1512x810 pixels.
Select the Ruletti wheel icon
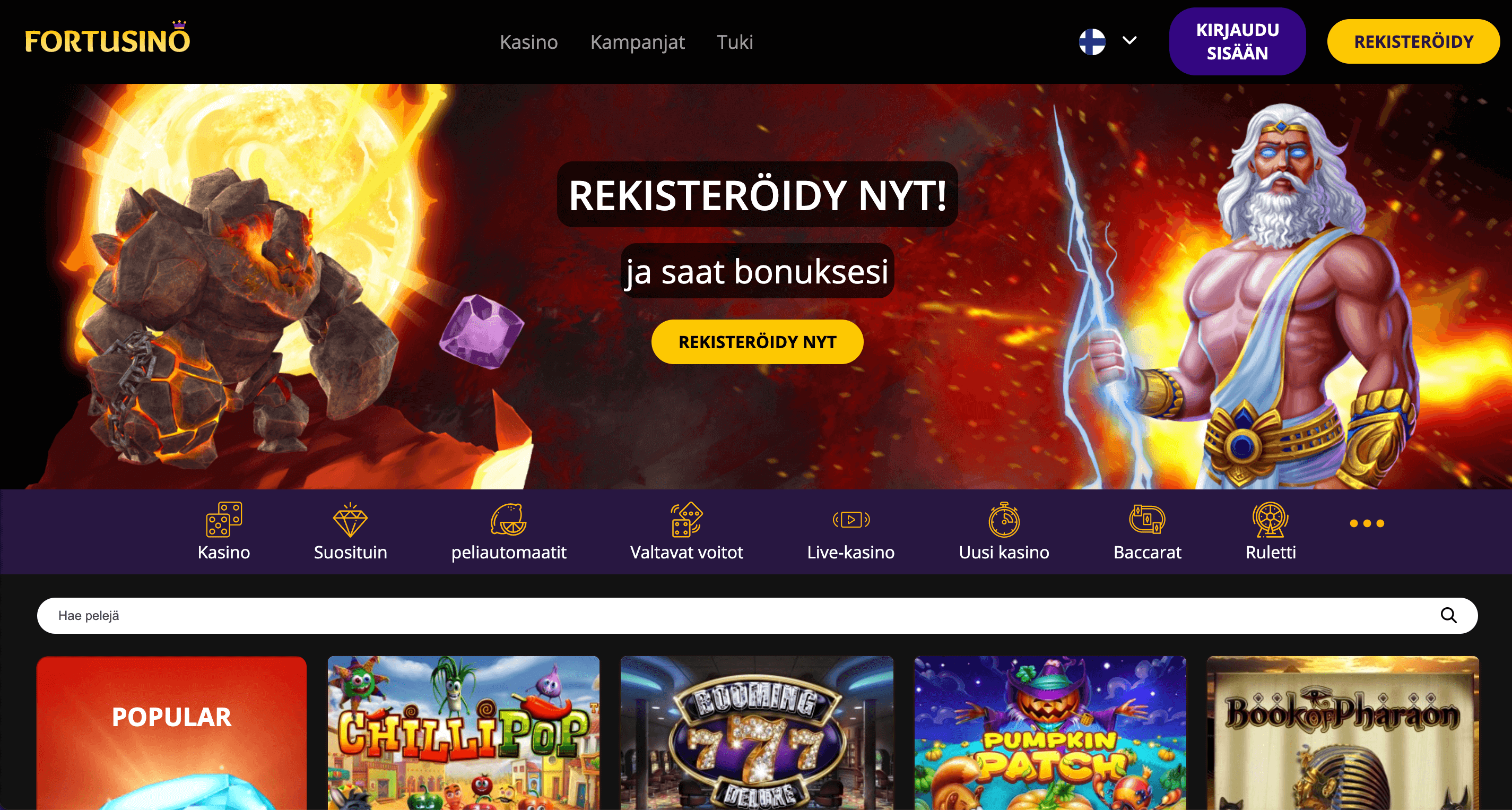[1270, 519]
